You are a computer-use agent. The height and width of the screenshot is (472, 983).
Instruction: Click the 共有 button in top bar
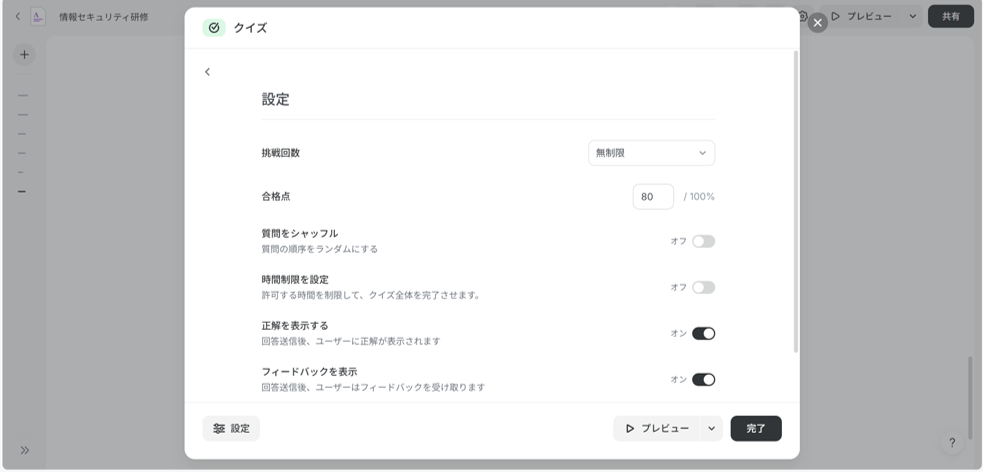950,16
